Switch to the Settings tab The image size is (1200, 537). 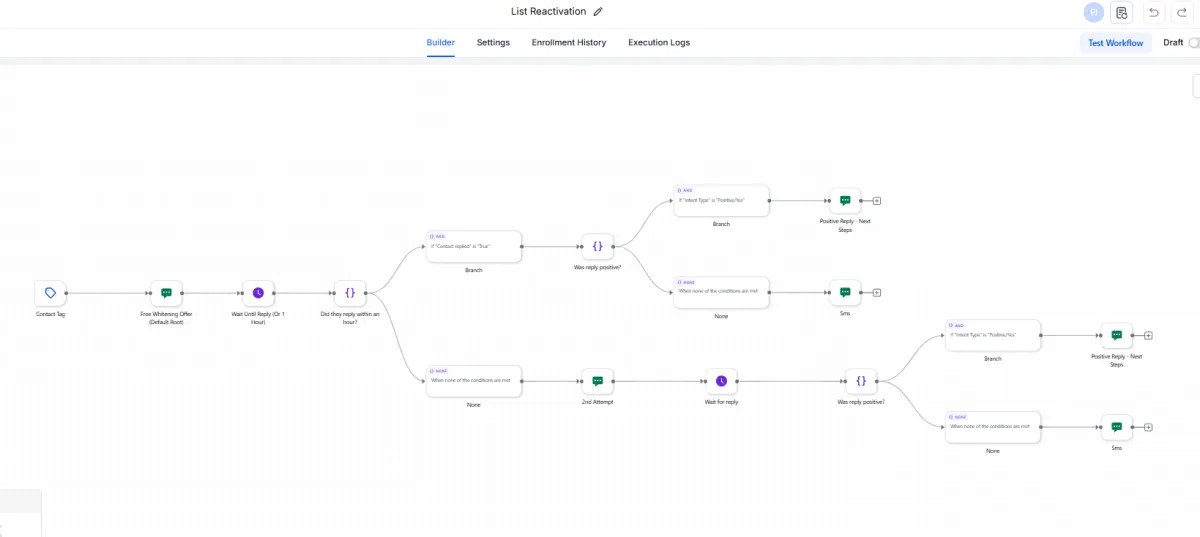(x=493, y=43)
